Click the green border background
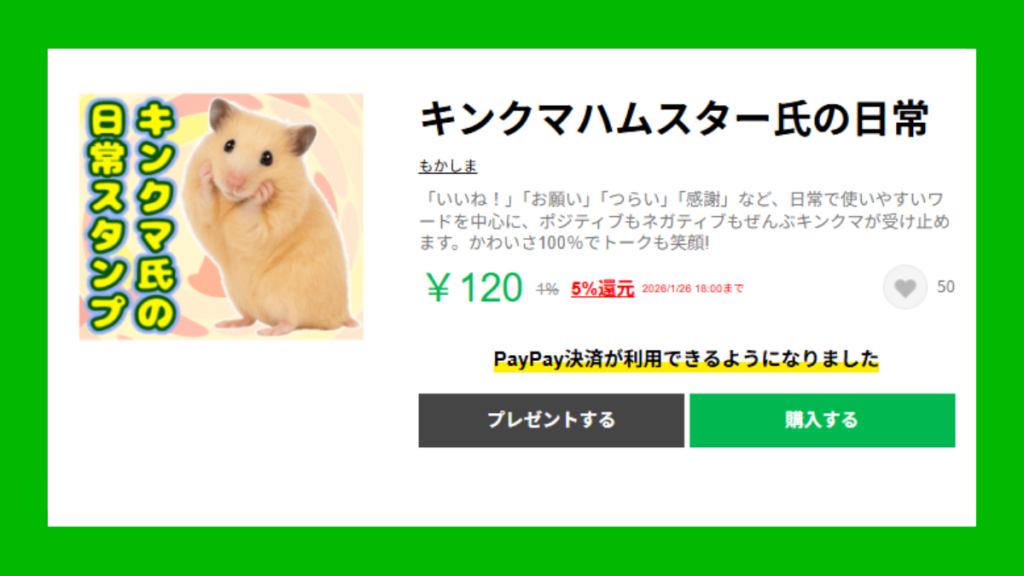Screen dimensions: 1024x576 pos(512,24)
